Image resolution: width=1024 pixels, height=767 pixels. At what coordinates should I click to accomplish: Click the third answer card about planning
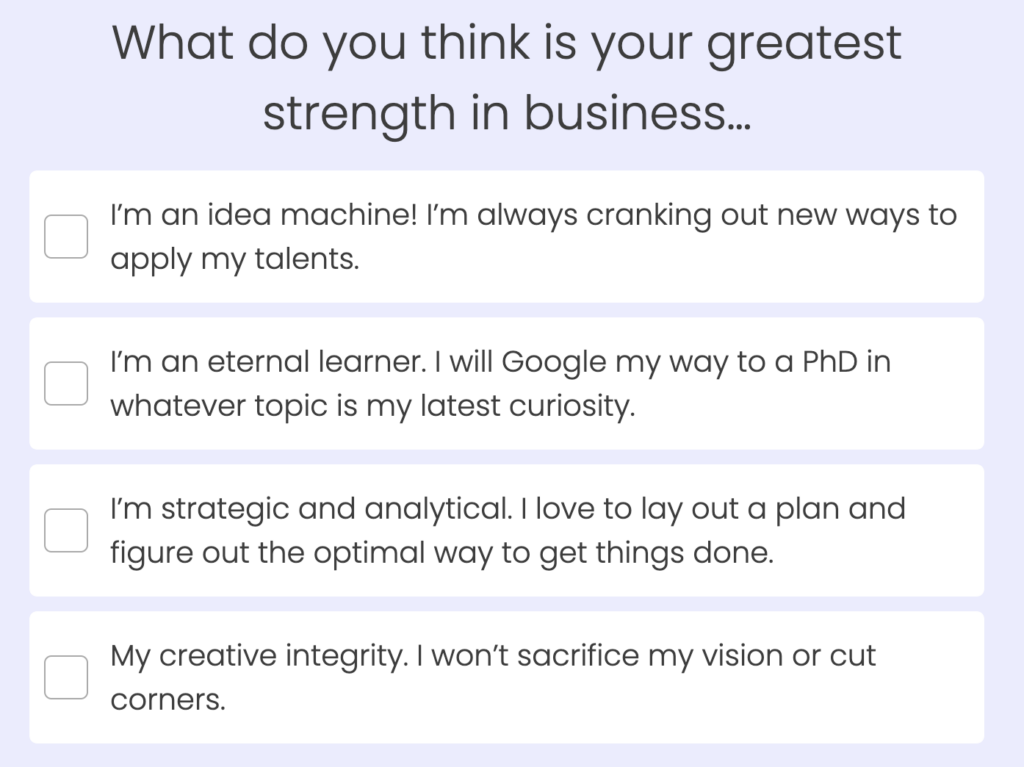click(x=507, y=530)
